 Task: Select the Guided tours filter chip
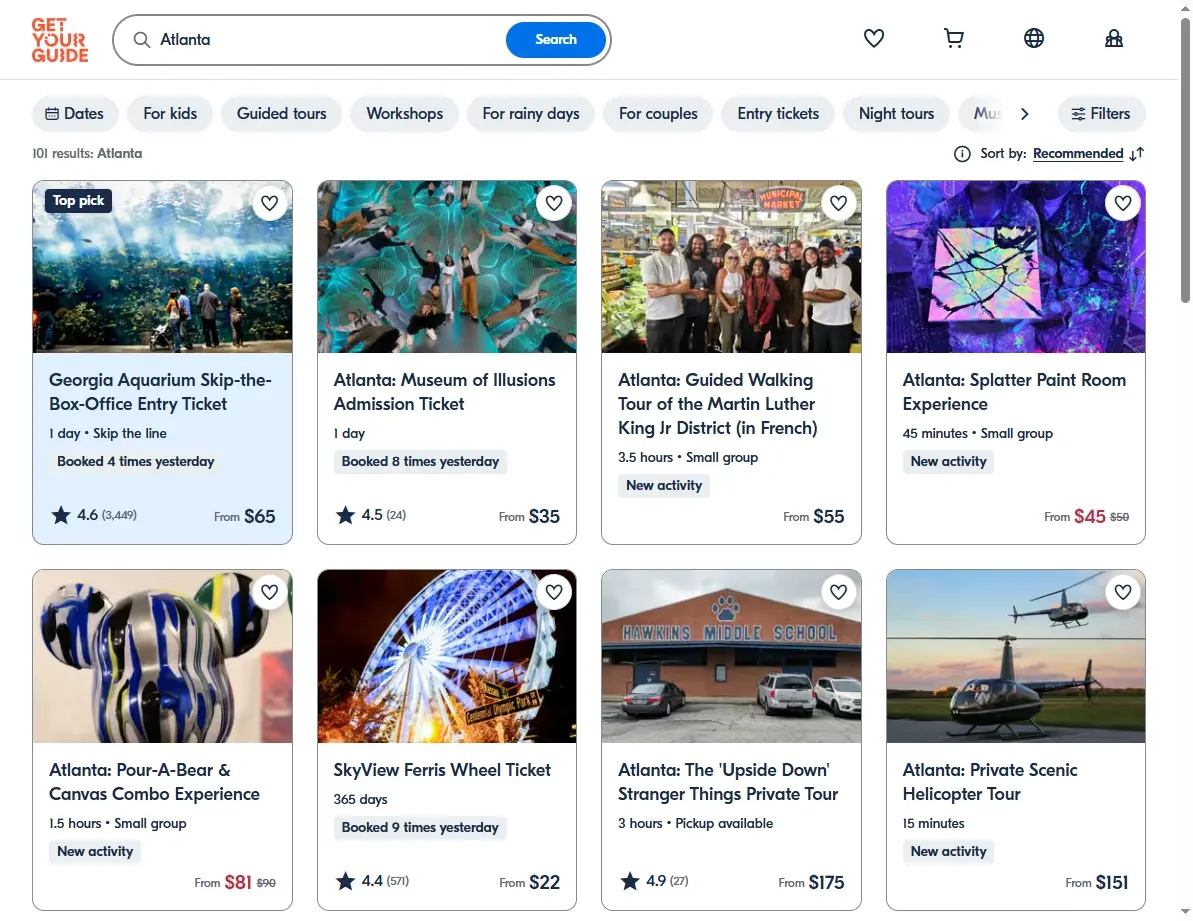point(282,114)
